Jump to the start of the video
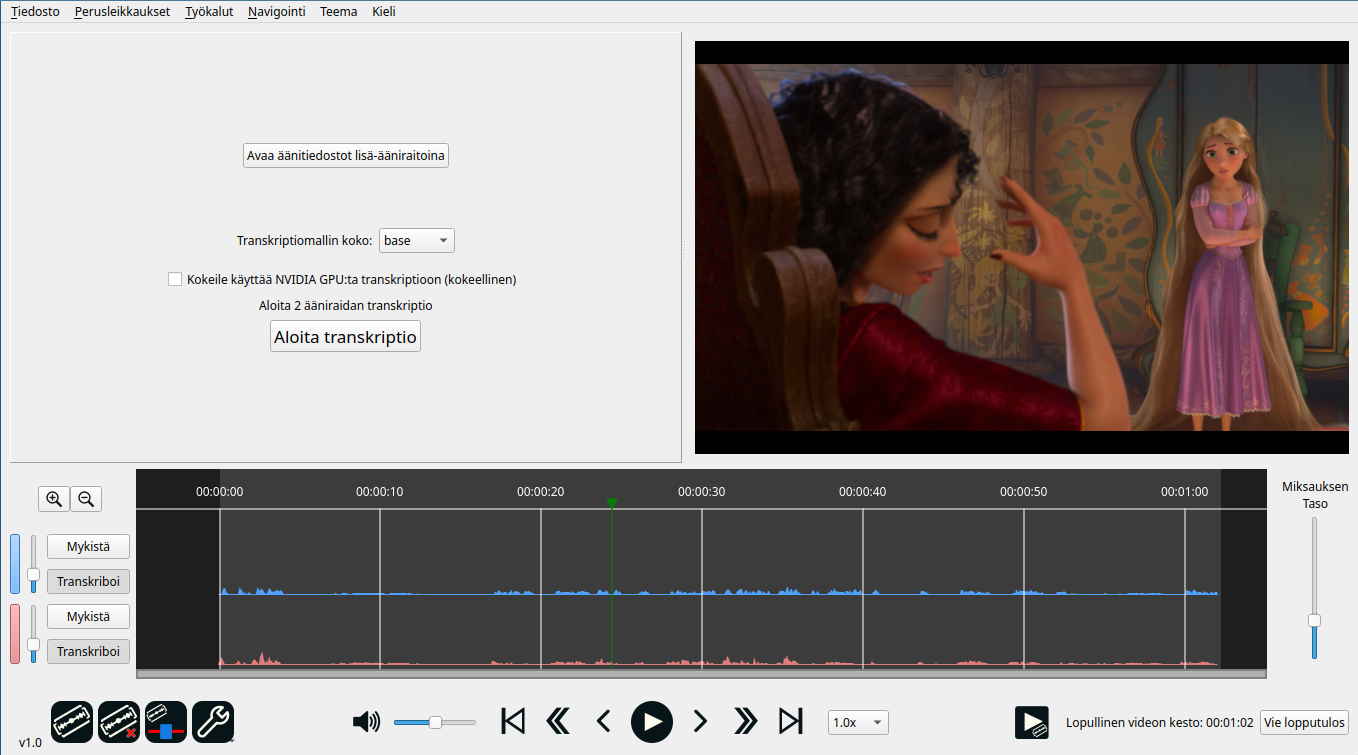The width and height of the screenshot is (1358, 755). click(x=513, y=721)
